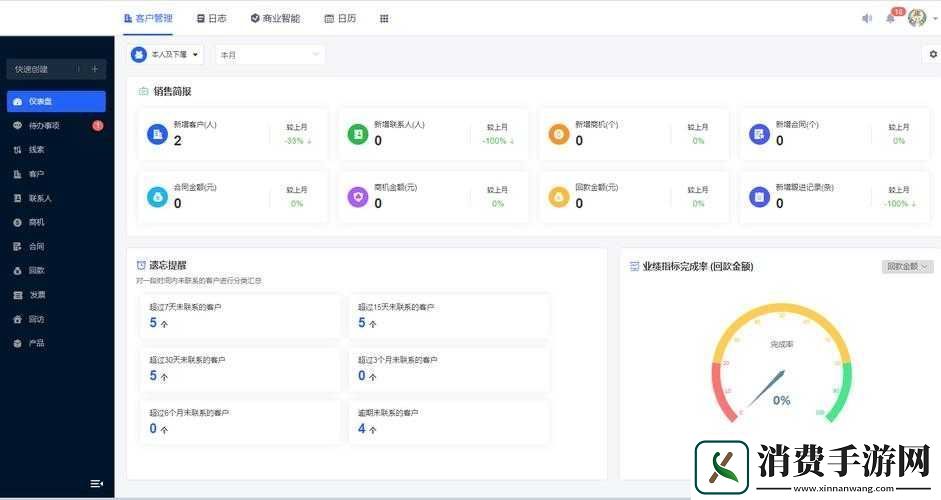This screenshot has width=941, height=500.
Task: Open the 本月 time range dropdown
Action: (x=269, y=54)
